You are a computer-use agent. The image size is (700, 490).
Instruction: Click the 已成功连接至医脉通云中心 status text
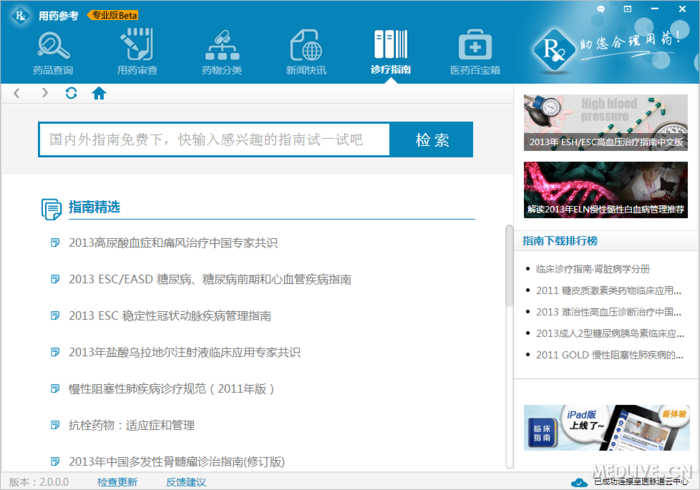click(x=641, y=482)
